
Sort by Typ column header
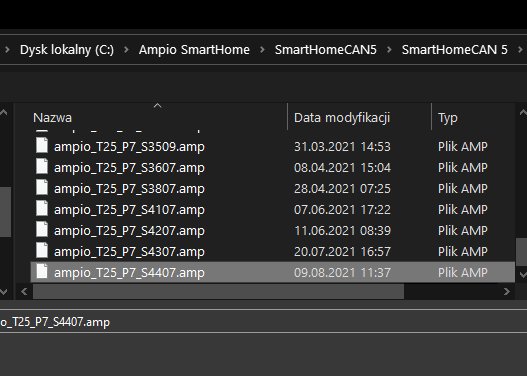[x=448, y=118]
